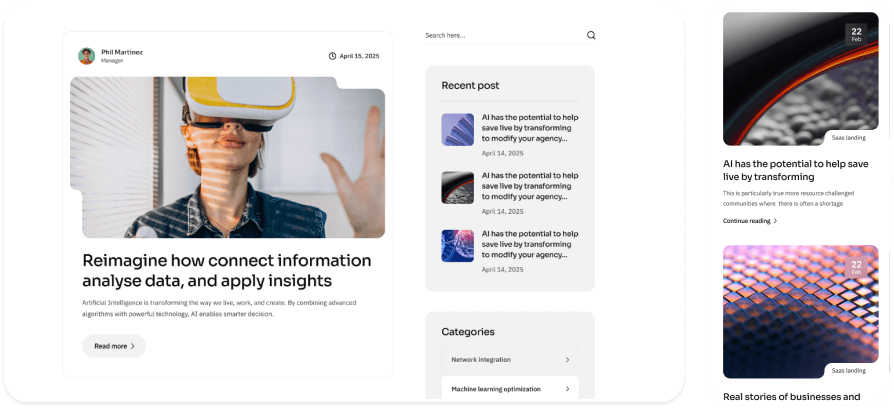
Task: Open the third recent post blue DNA thumbnail
Action: [x=457, y=246]
